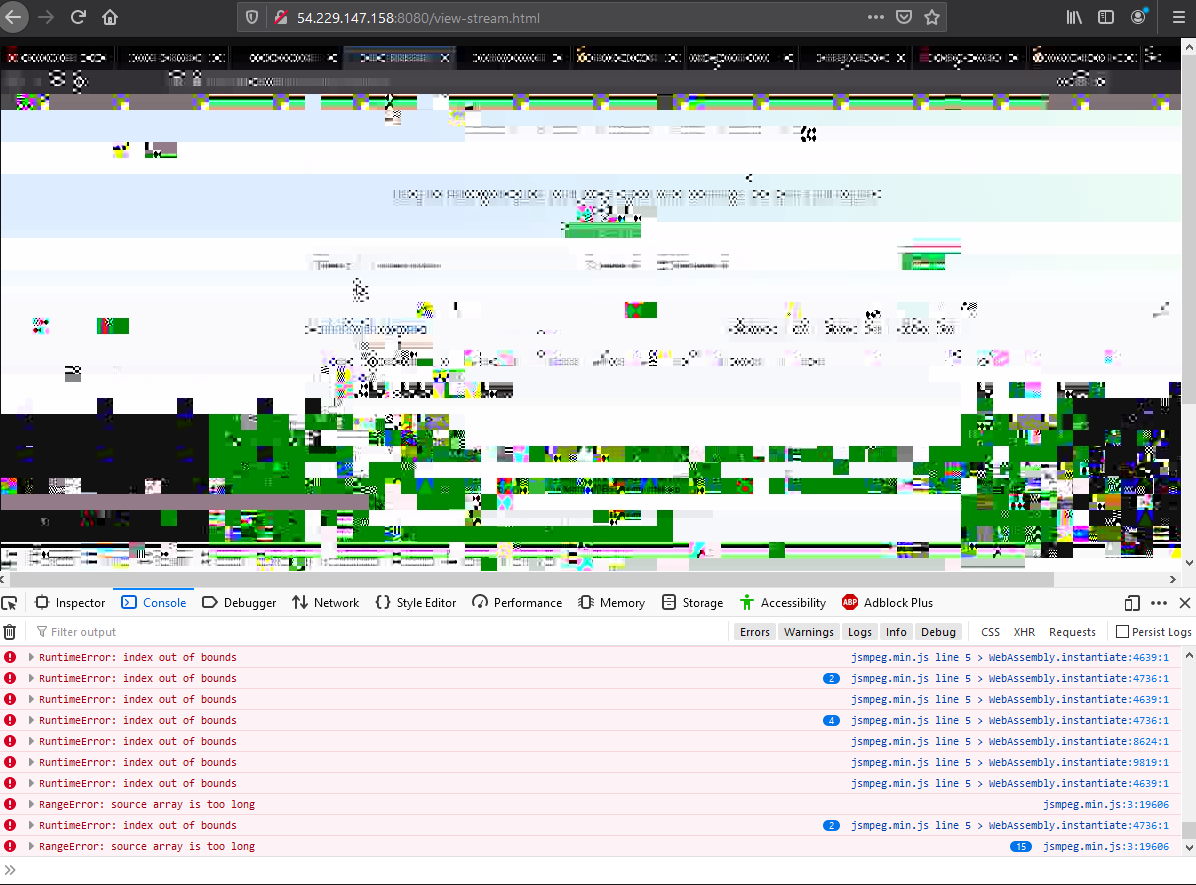
Task: Expand the first RuntimeError entry
Action: click(x=30, y=657)
